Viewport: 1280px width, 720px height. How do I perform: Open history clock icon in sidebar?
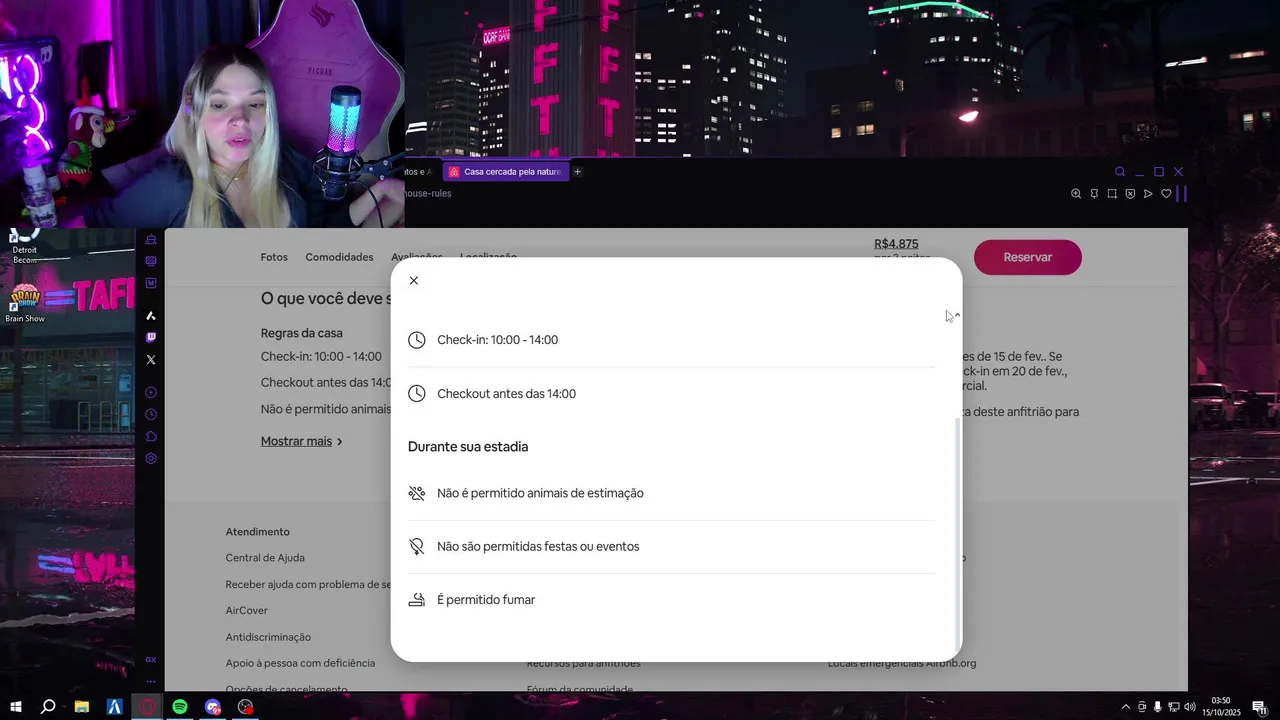(x=151, y=414)
